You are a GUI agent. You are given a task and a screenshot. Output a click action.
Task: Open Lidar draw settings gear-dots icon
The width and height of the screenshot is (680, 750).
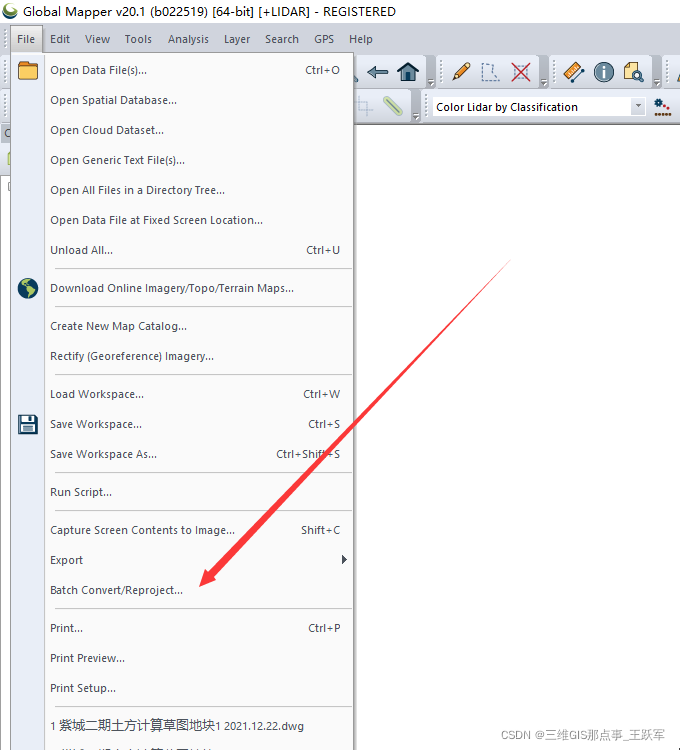coord(662,107)
